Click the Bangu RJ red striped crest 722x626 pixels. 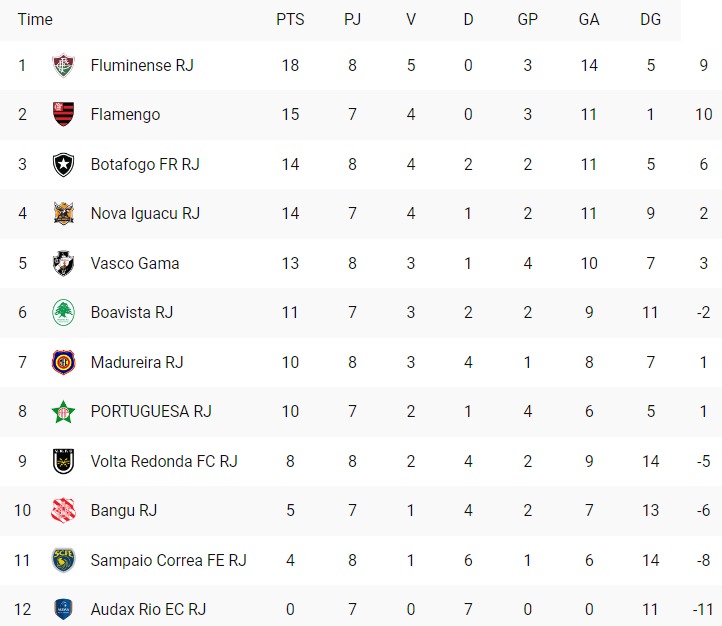pos(64,510)
